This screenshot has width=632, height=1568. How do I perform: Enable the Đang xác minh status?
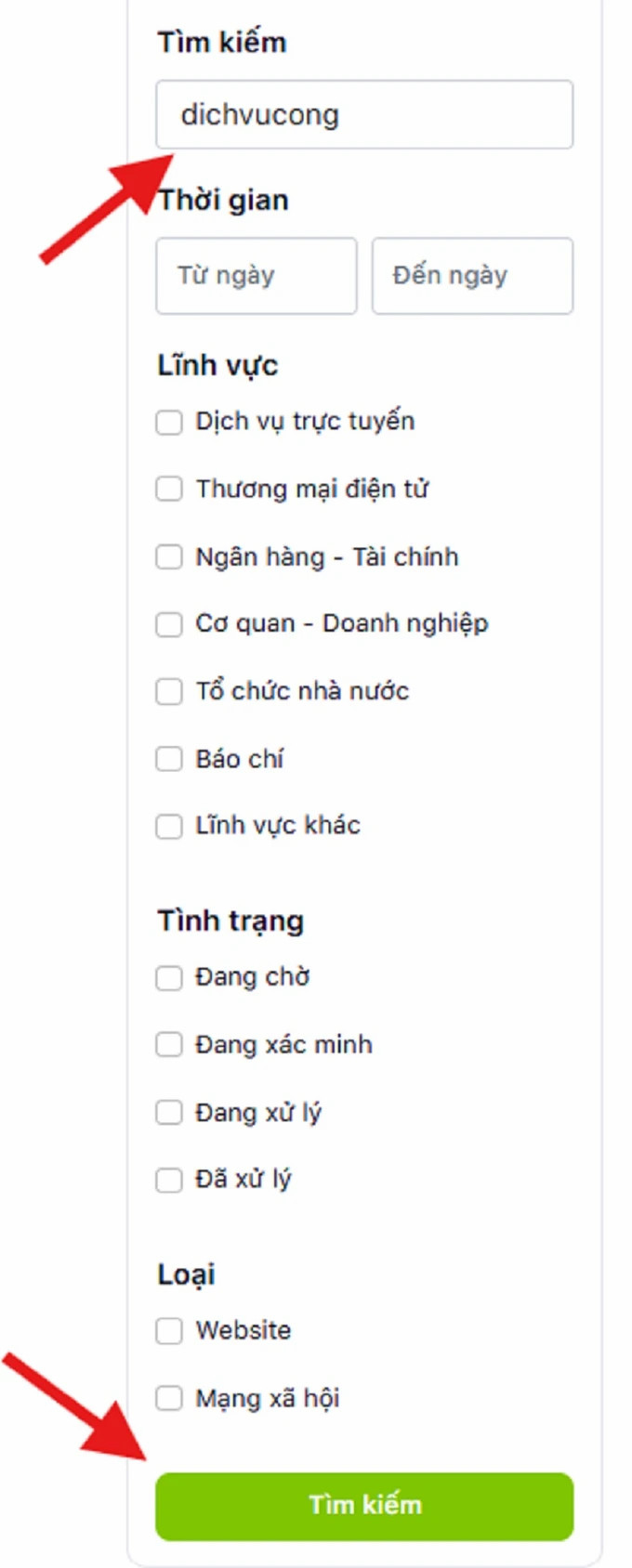click(168, 1044)
